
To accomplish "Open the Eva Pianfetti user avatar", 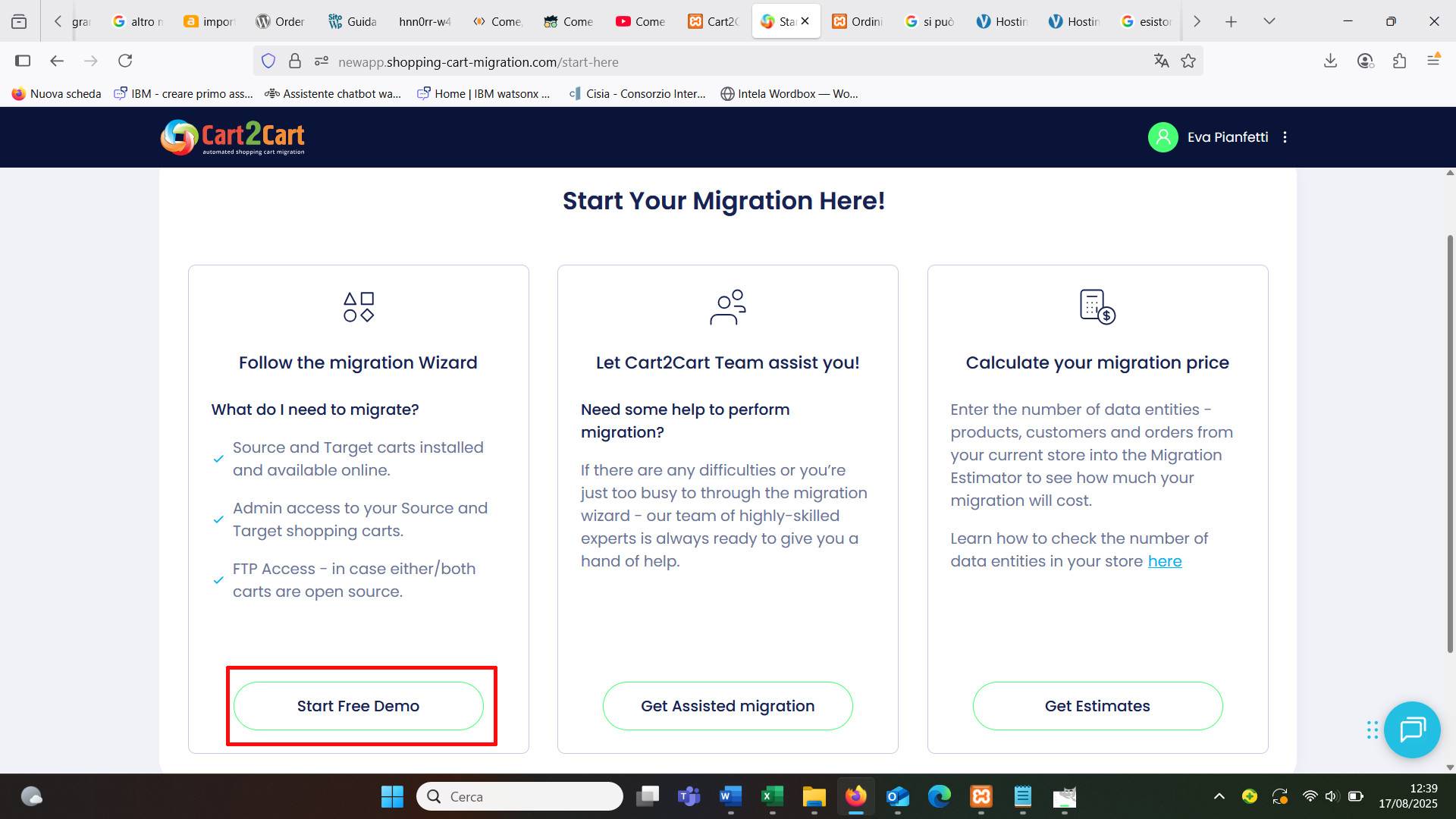I will coord(1163,137).
